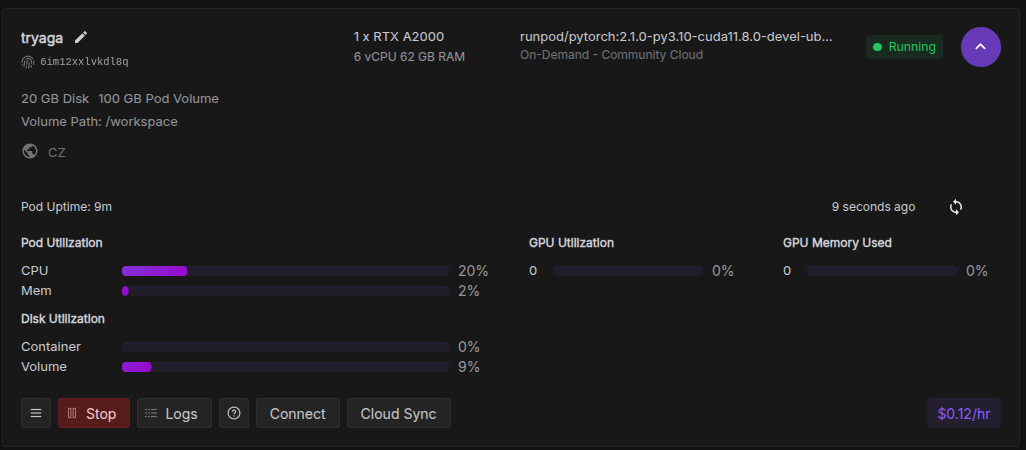Image resolution: width=1026 pixels, height=450 pixels.
Task: Click the globe region icon beside CZ
Action: coord(30,152)
